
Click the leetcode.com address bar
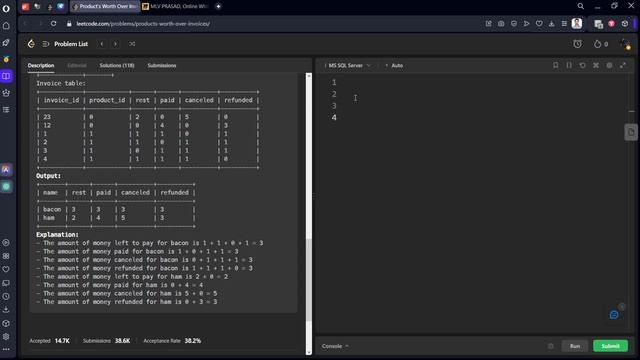(143, 24)
